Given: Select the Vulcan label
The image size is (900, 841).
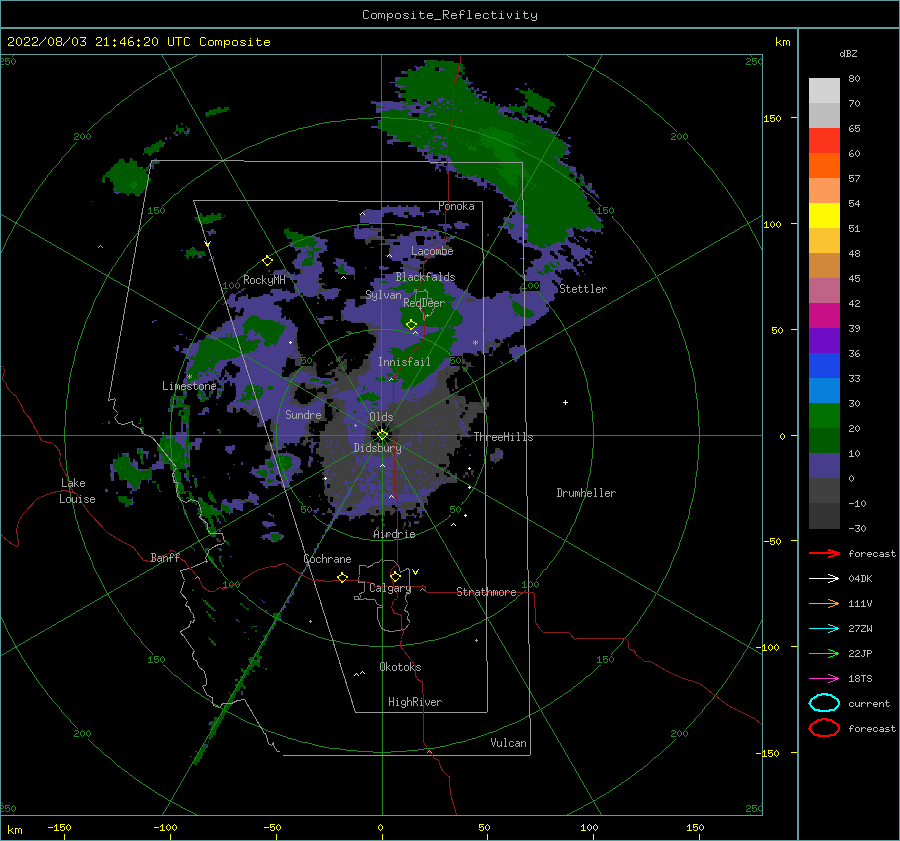Looking at the screenshot, I should click(508, 743).
